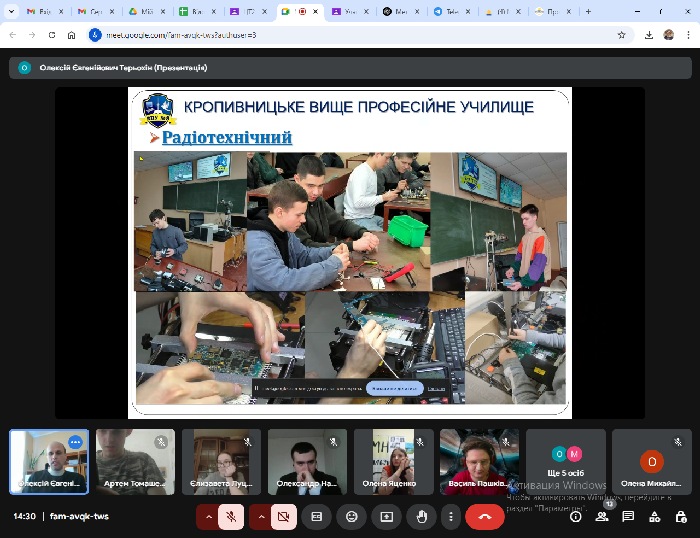This screenshot has width=700, height=538.
Task: Expand audio settings arrow beside microphone
Action: click(x=208, y=516)
